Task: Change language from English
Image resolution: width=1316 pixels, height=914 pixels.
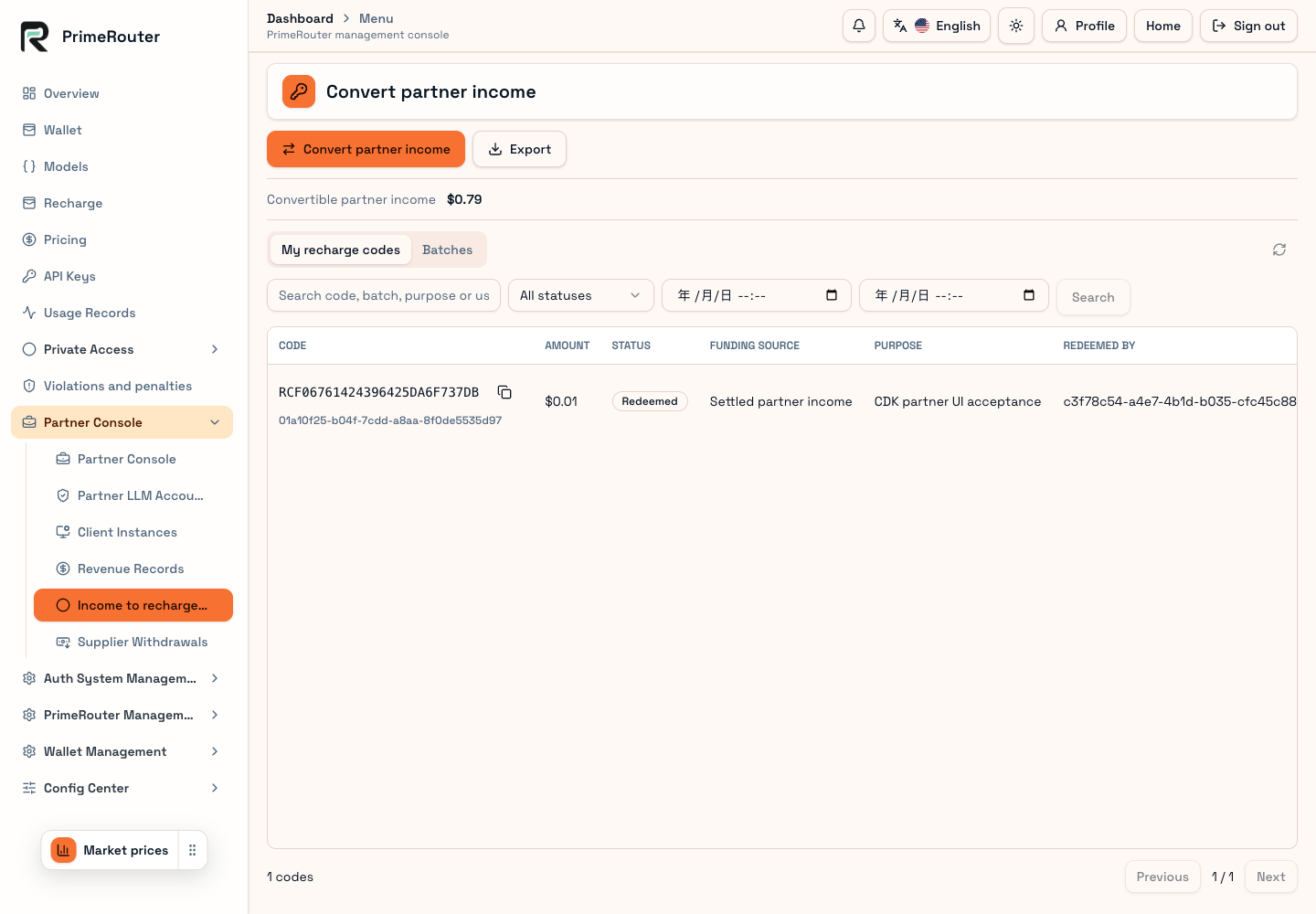Action: (x=937, y=26)
